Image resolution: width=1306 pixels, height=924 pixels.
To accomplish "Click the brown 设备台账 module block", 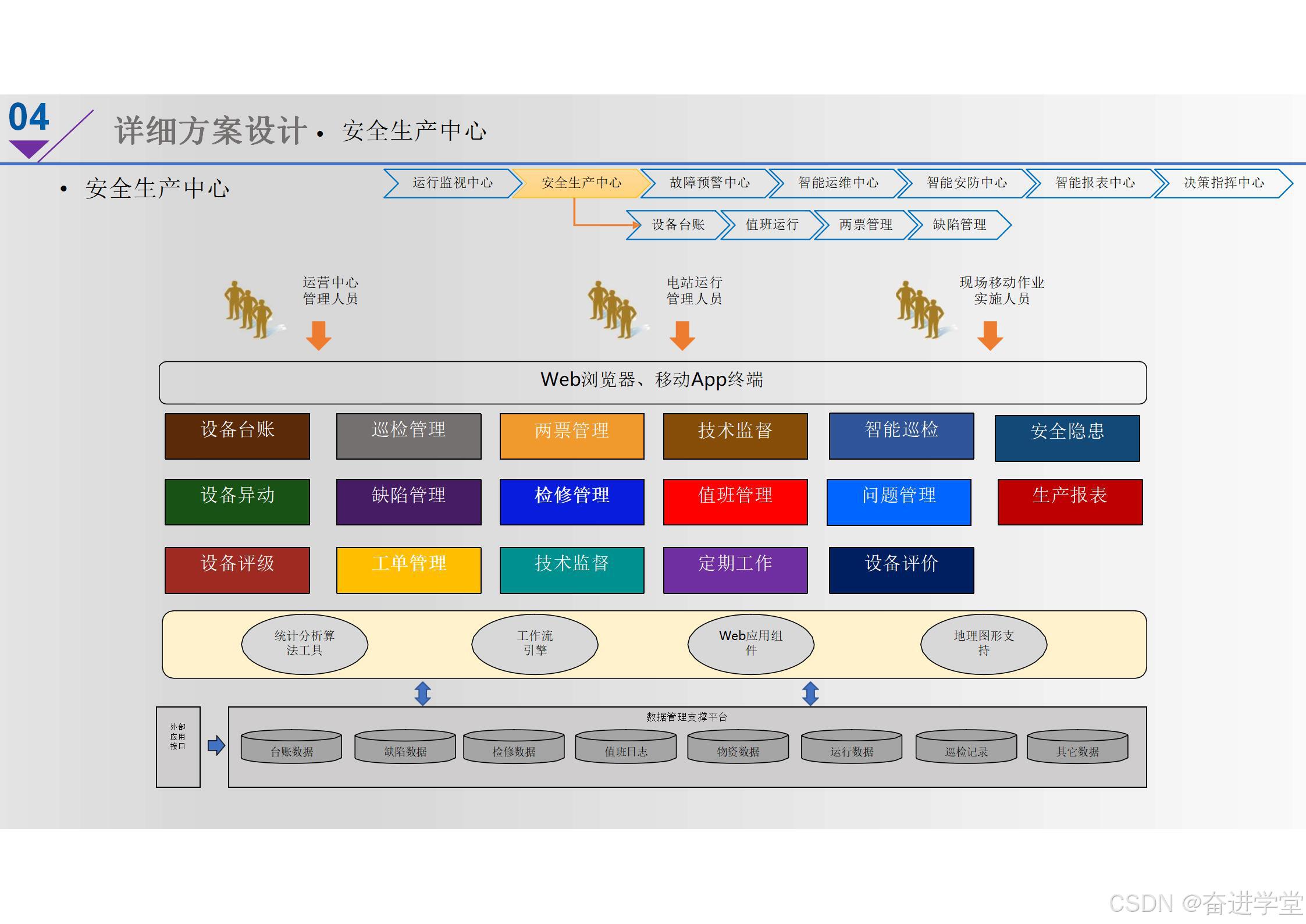I will tap(237, 436).
